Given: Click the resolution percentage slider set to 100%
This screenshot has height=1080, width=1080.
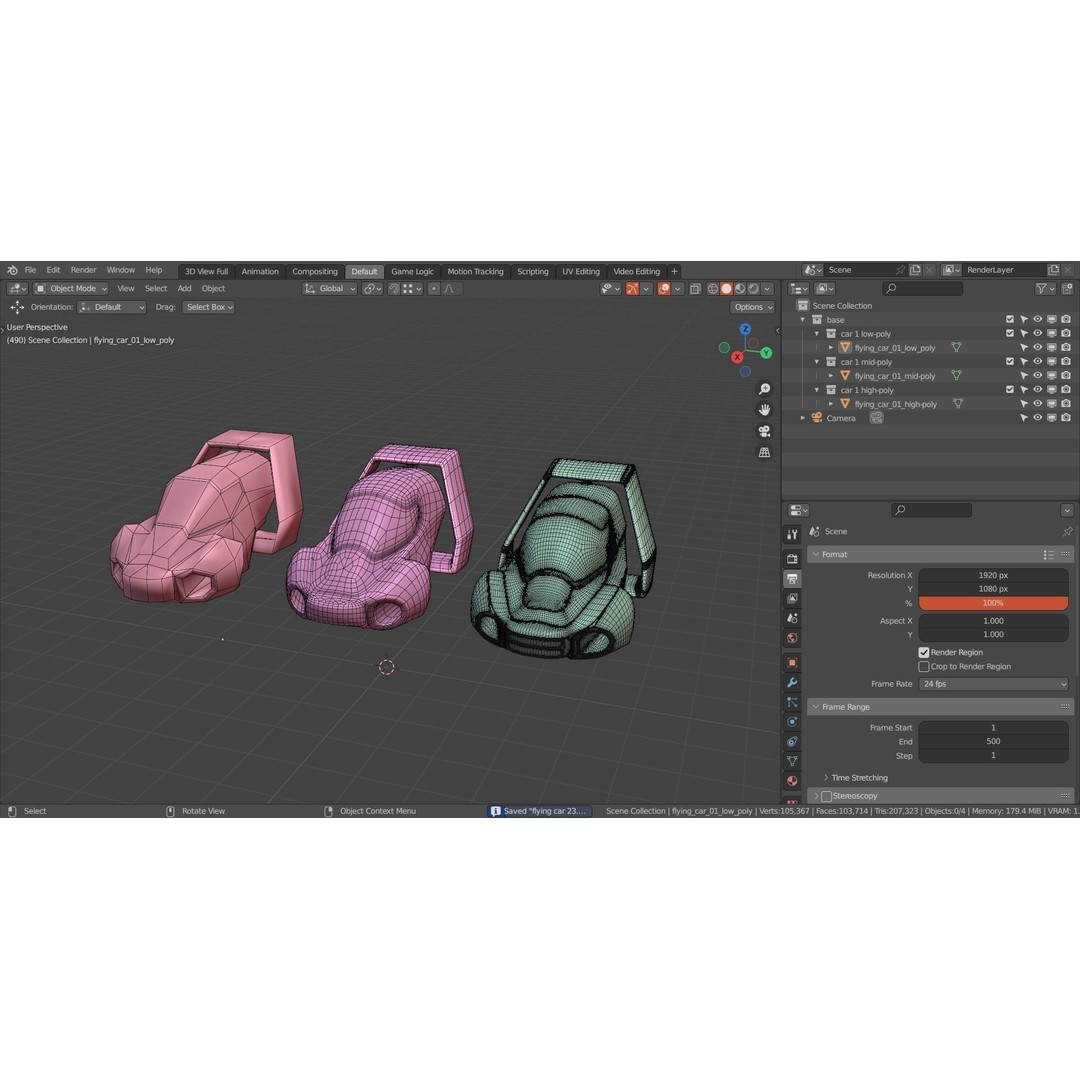Looking at the screenshot, I should point(992,602).
